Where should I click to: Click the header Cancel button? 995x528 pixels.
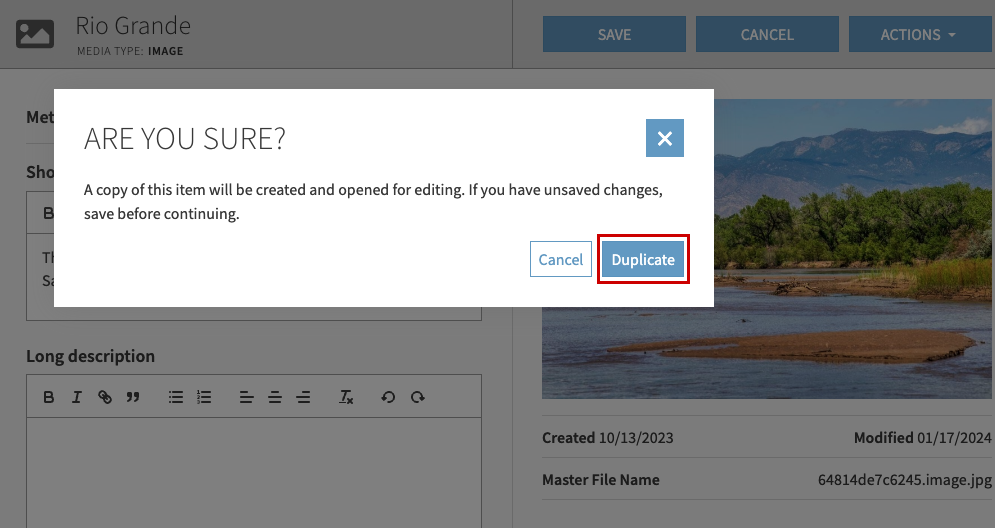coord(767,34)
